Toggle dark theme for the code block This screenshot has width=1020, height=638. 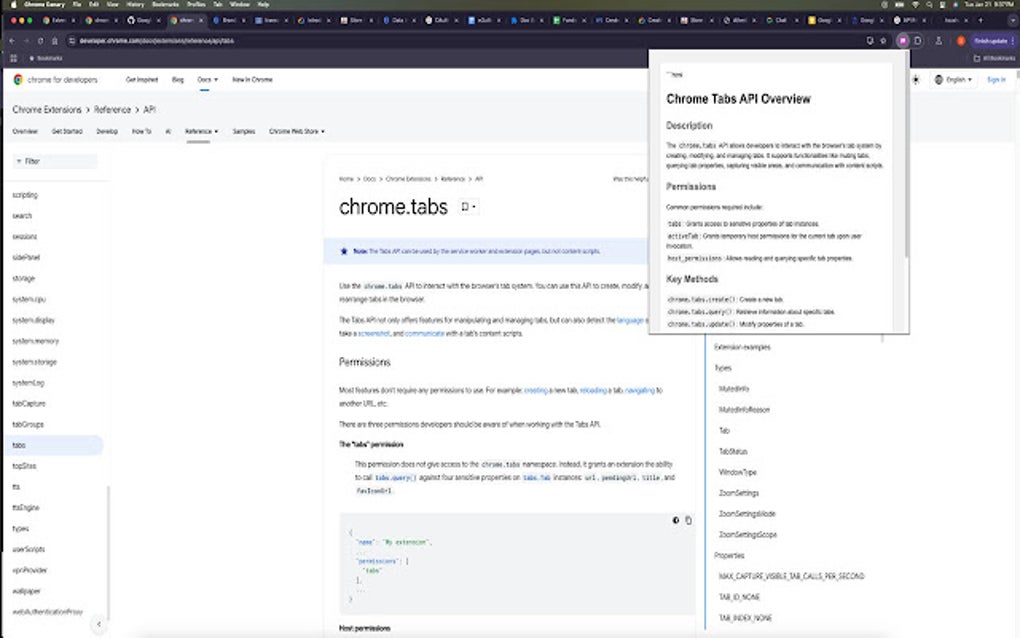pyautogui.click(x=676, y=520)
